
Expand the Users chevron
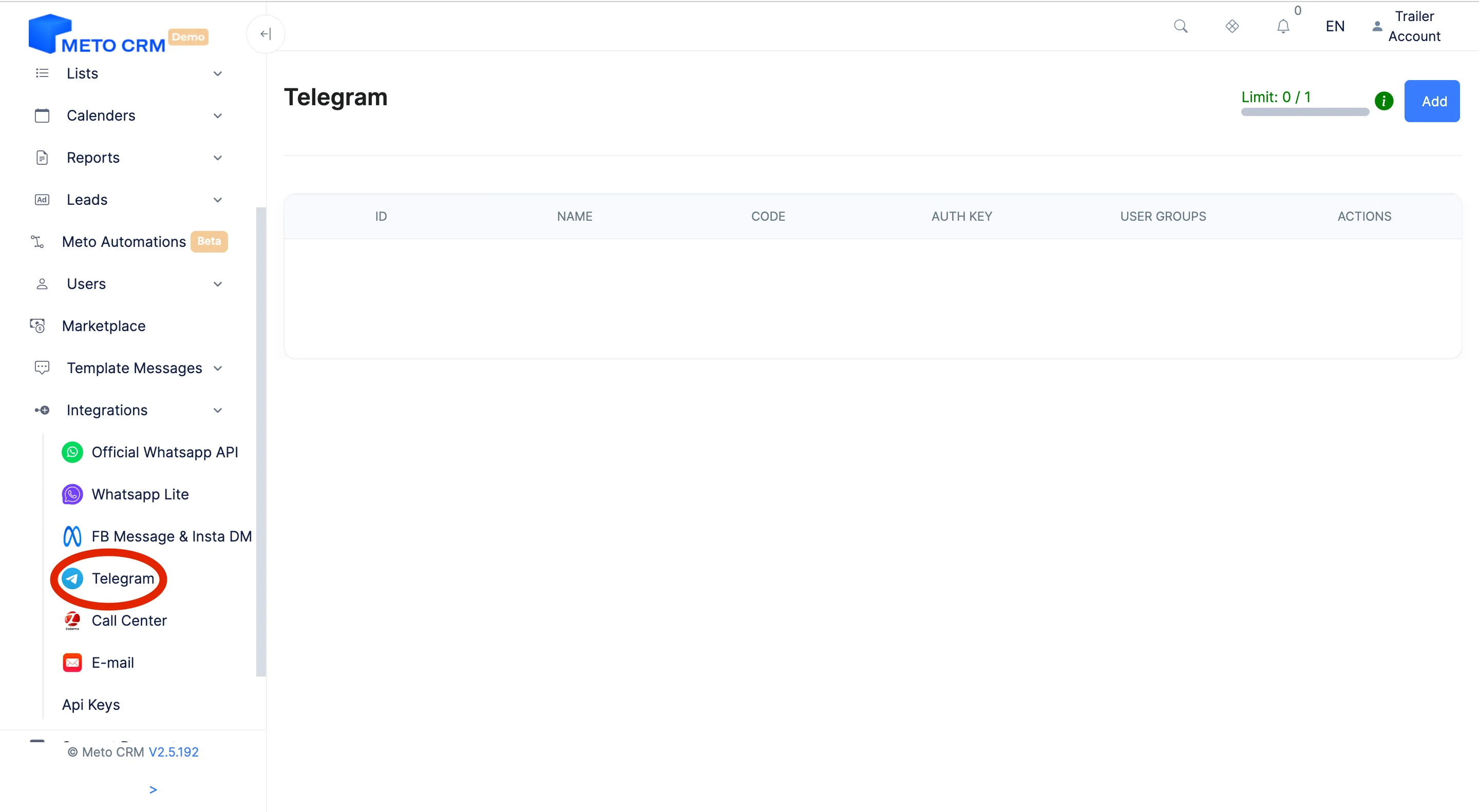(218, 284)
